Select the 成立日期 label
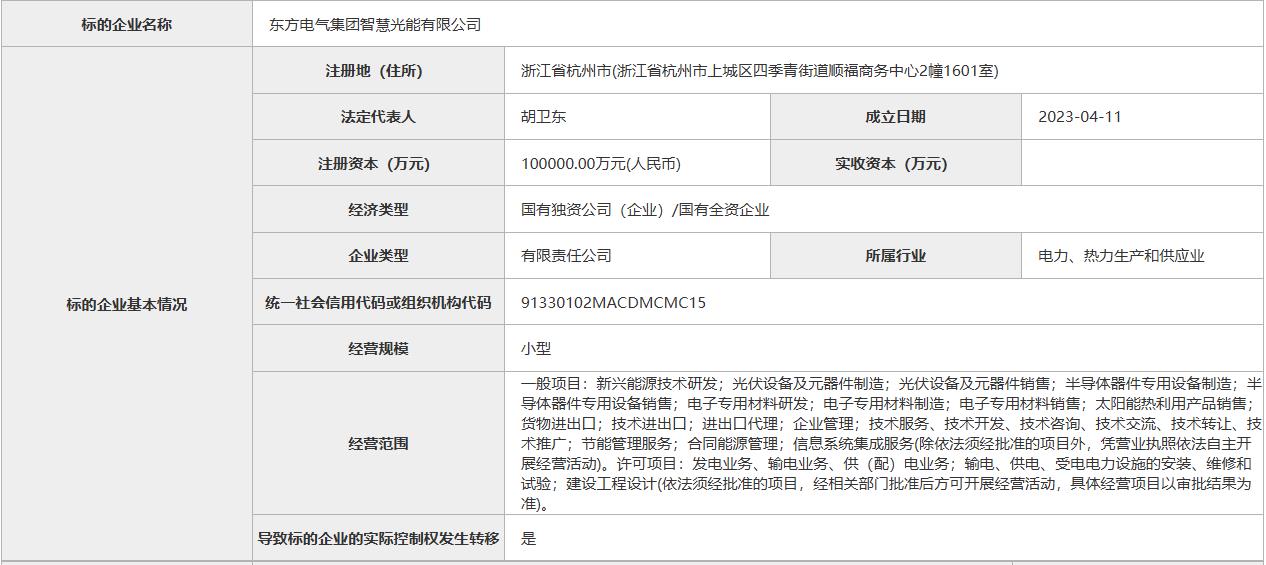Viewport: 1266px width, 565px height. pyautogui.click(x=895, y=117)
